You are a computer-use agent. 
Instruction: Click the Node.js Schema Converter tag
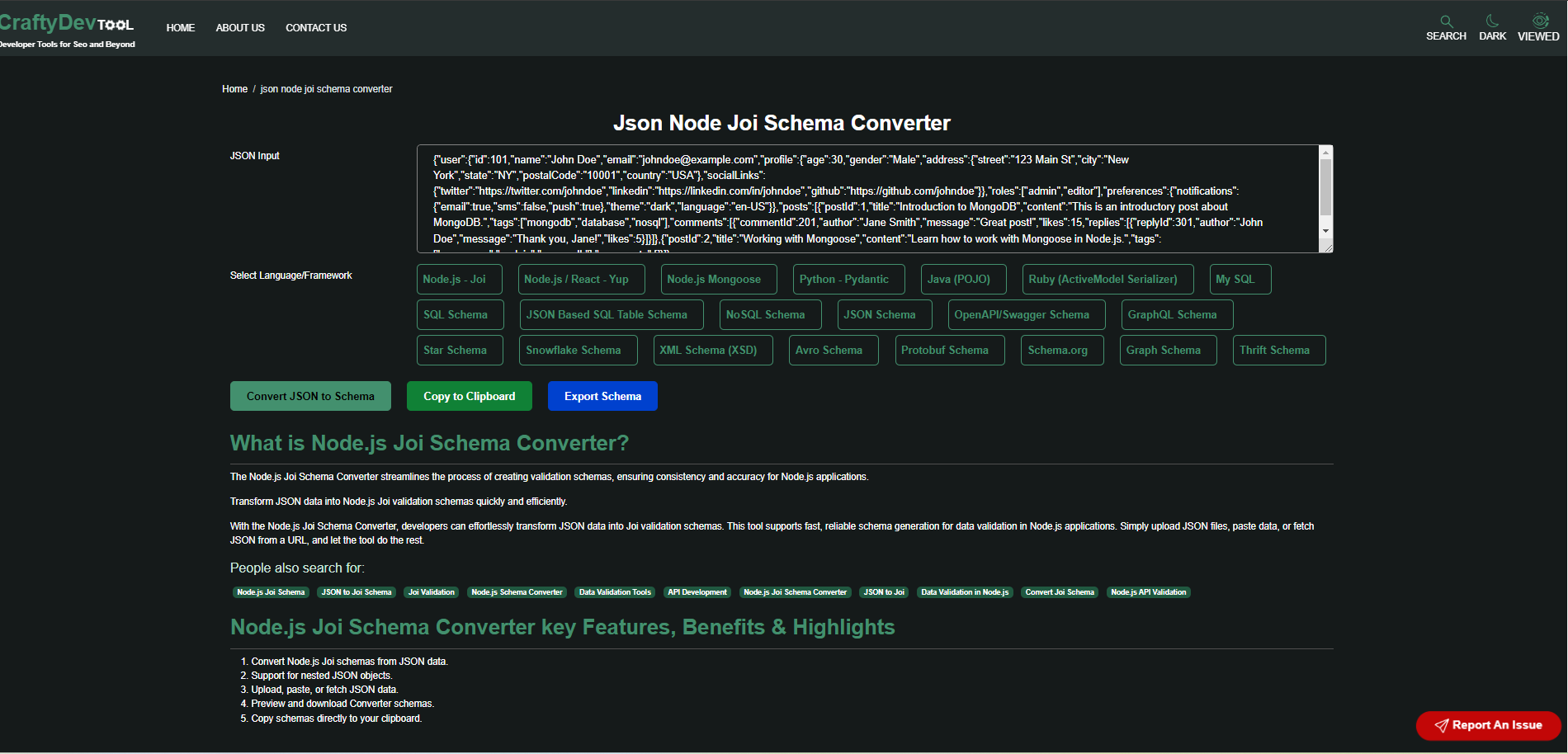(517, 592)
